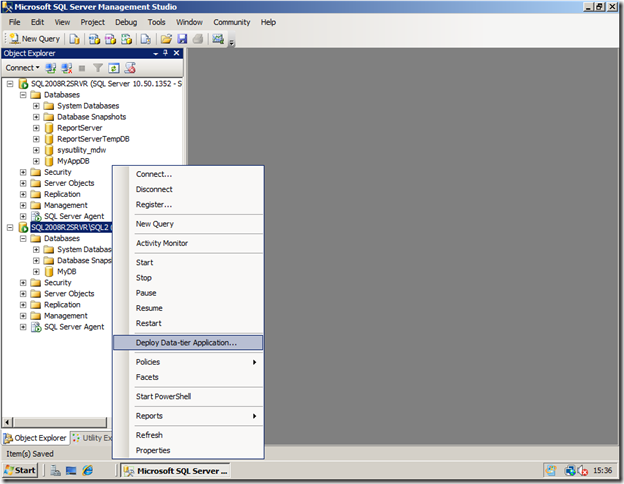Open the Project menu

[x=93, y=22]
